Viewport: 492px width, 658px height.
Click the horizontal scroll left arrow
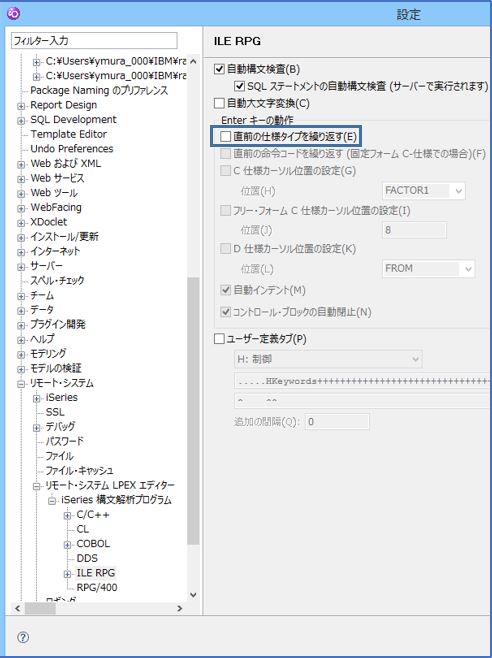coord(18,608)
